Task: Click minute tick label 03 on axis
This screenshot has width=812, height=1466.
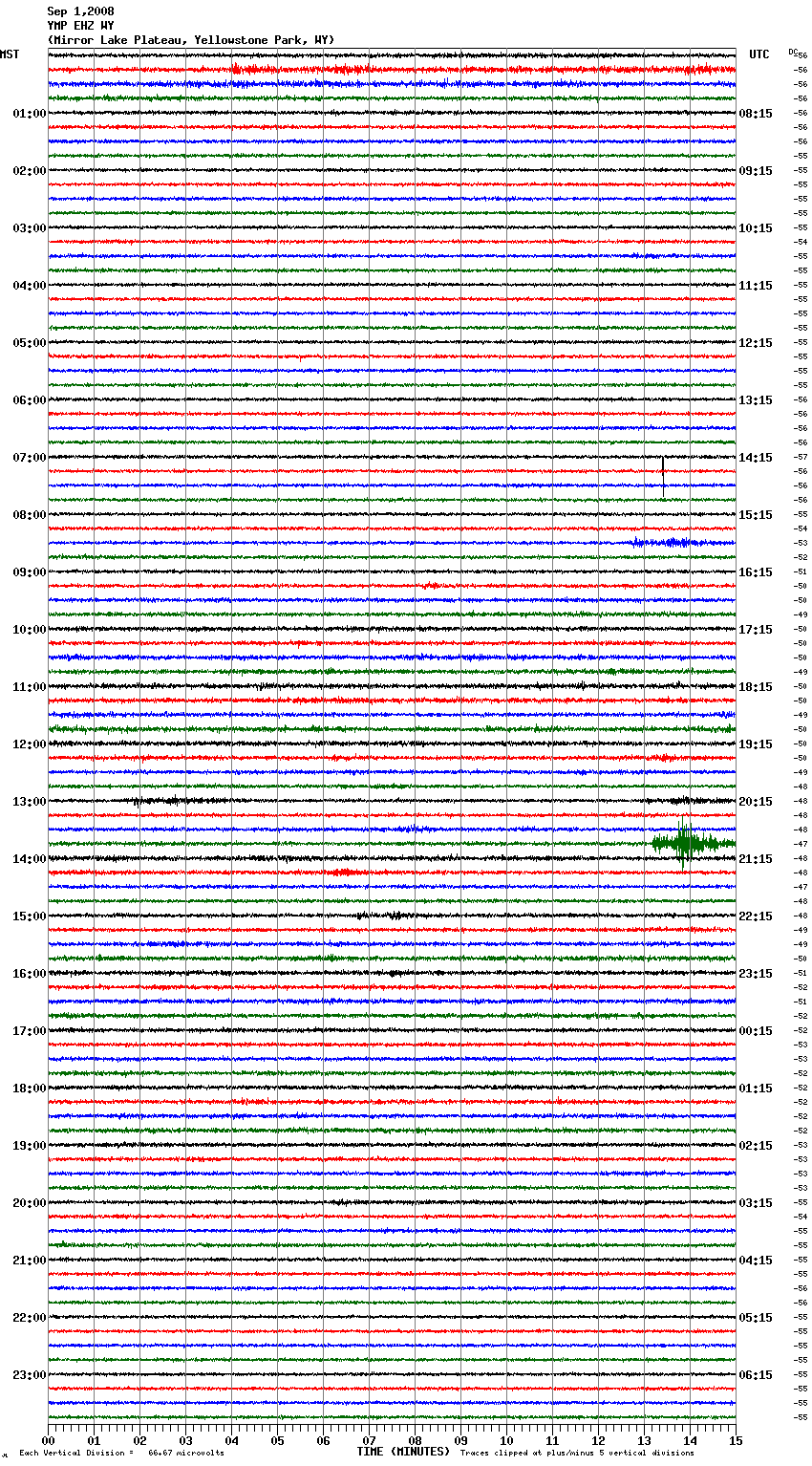Action: [x=186, y=1440]
